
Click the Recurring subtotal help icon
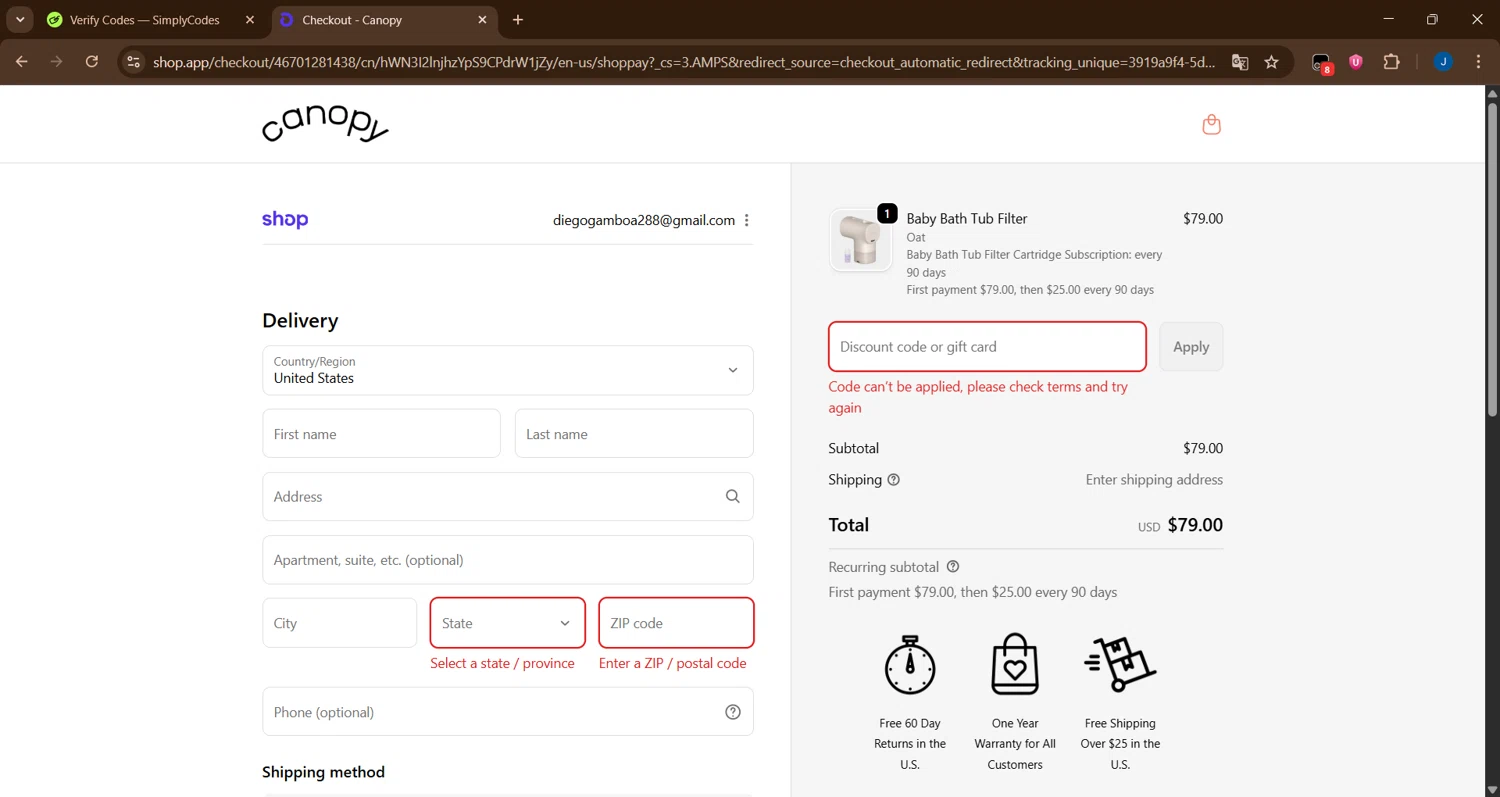click(x=953, y=567)
